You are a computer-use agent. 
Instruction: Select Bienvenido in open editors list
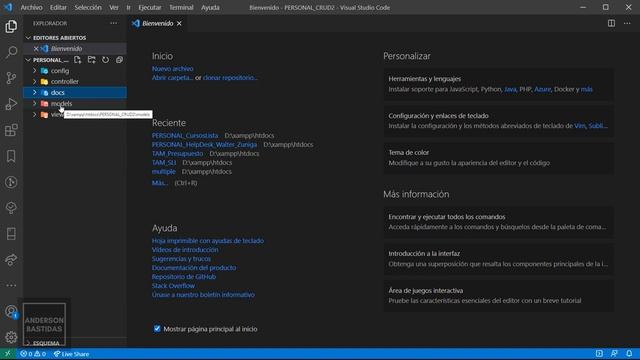(74, 49)
